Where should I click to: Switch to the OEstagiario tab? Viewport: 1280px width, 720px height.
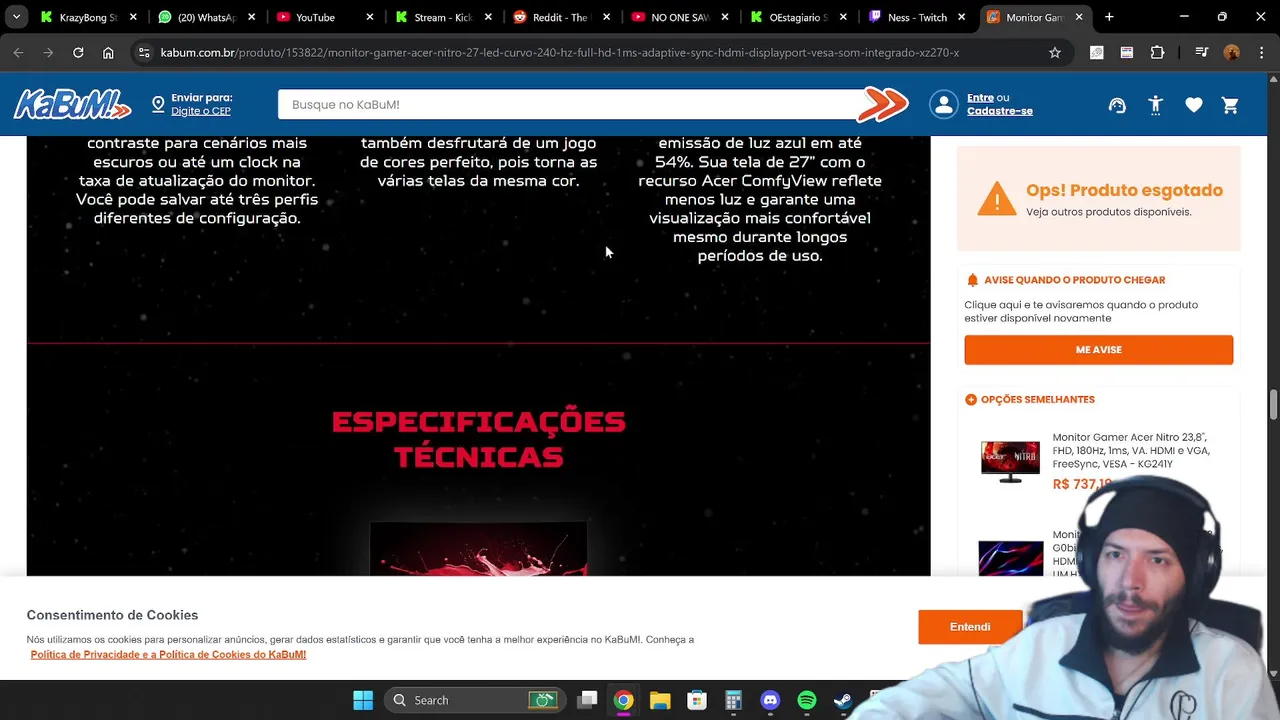pyautogui.click(x=797, y=17)
